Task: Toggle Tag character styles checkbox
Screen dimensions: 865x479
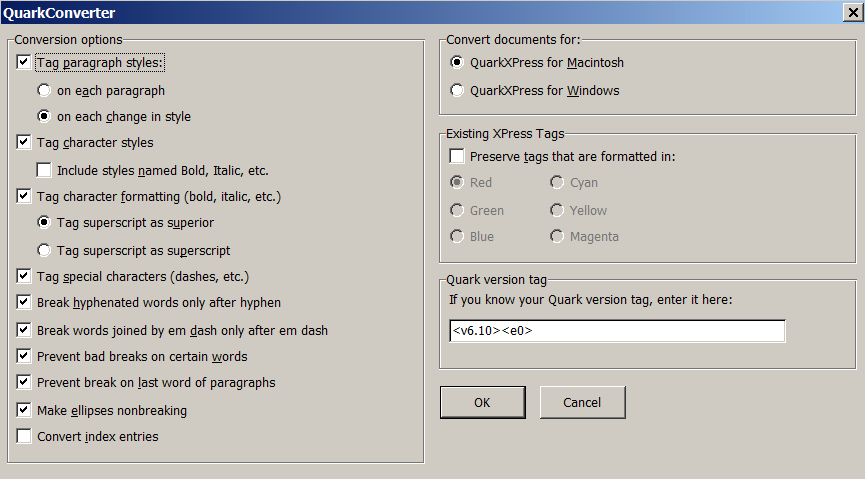Action: coord(24,142)
